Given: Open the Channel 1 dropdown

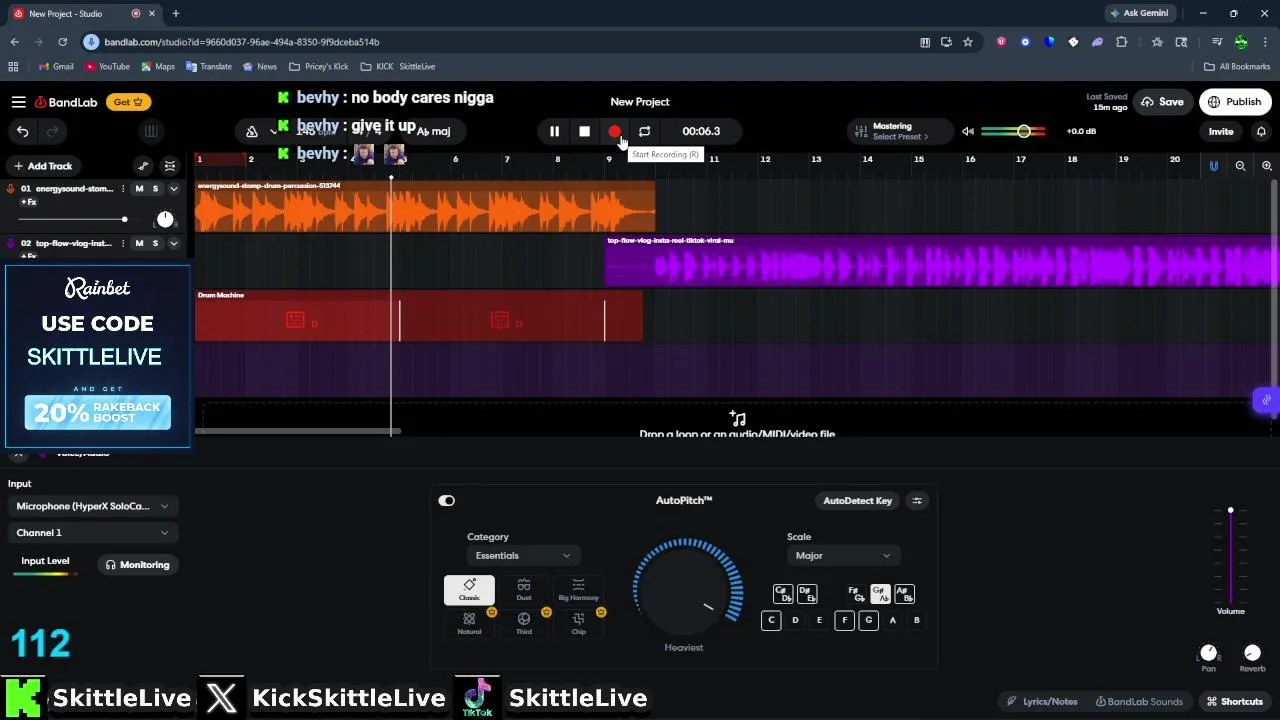Looking at the screenshot, I should point(92,533).
